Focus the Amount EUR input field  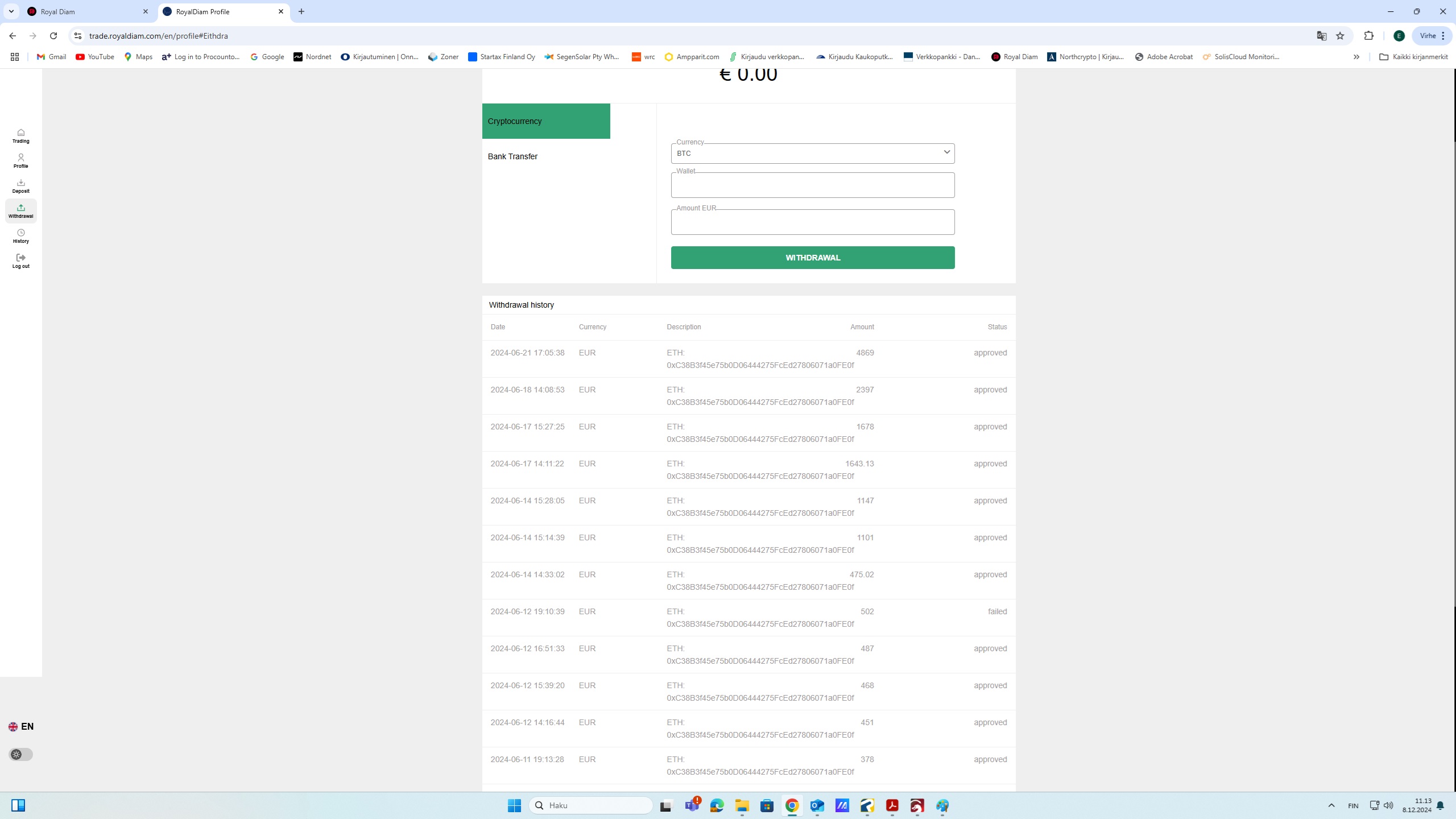click(812, 222)
